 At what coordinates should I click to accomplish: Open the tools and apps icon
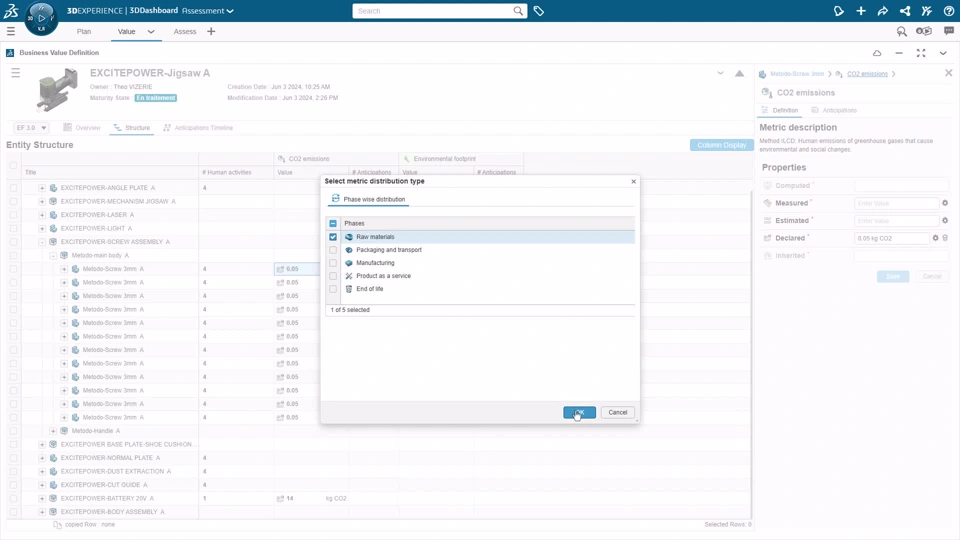pyautogui.click(x=927, y=11)
